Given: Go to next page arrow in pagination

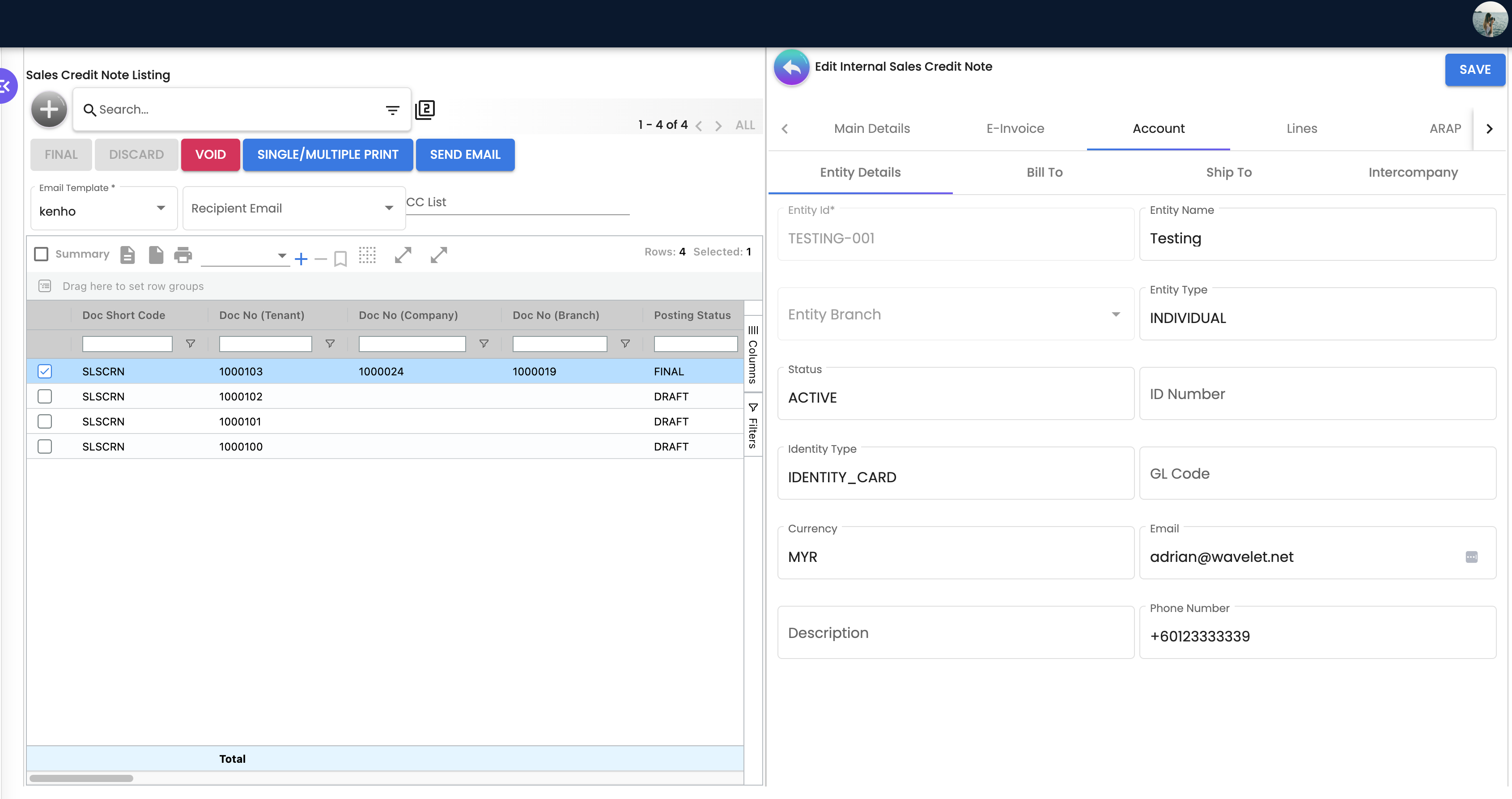Looking at the screenshot, I should click(x=718, y=126).
